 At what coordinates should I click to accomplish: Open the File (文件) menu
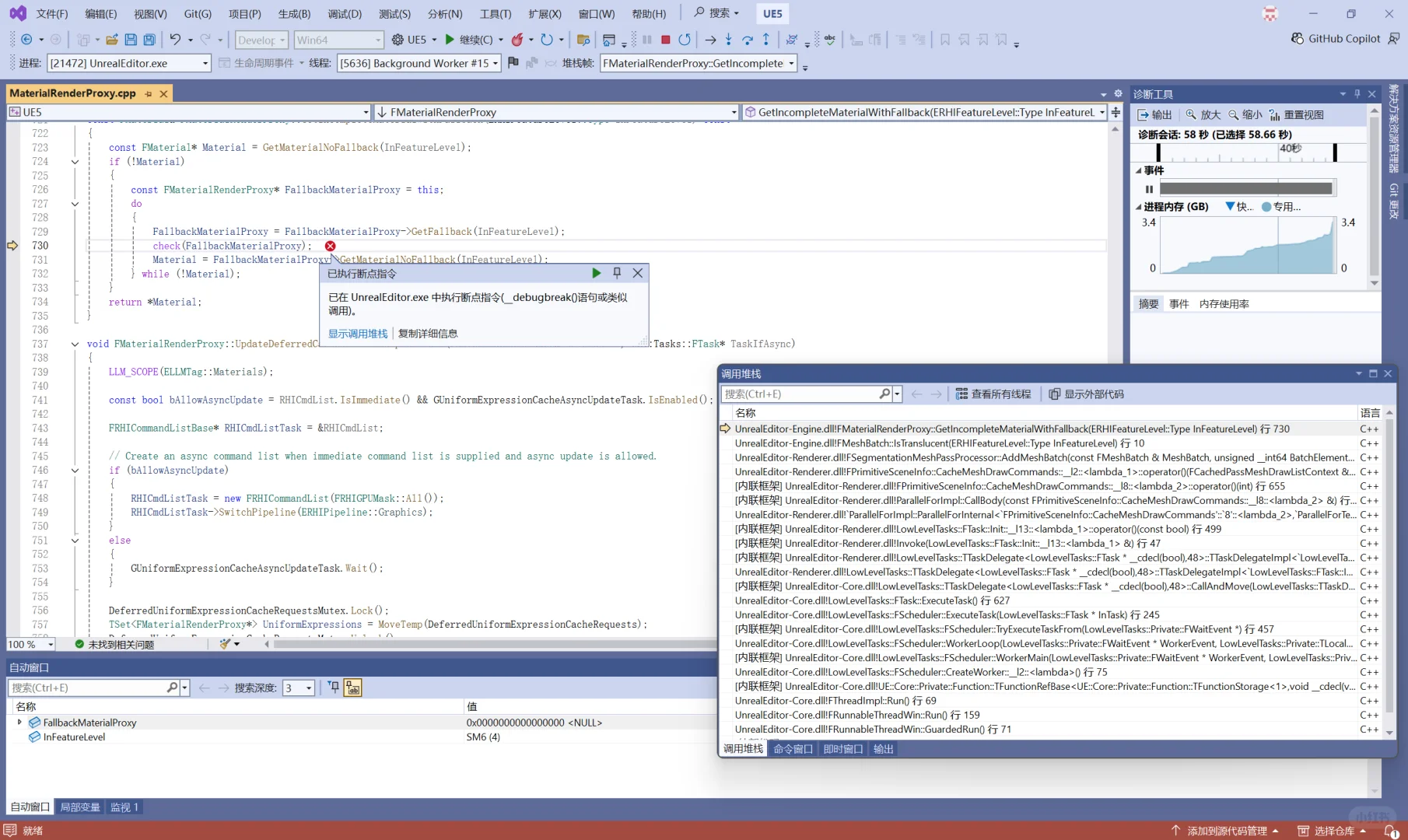pos(52,14)
